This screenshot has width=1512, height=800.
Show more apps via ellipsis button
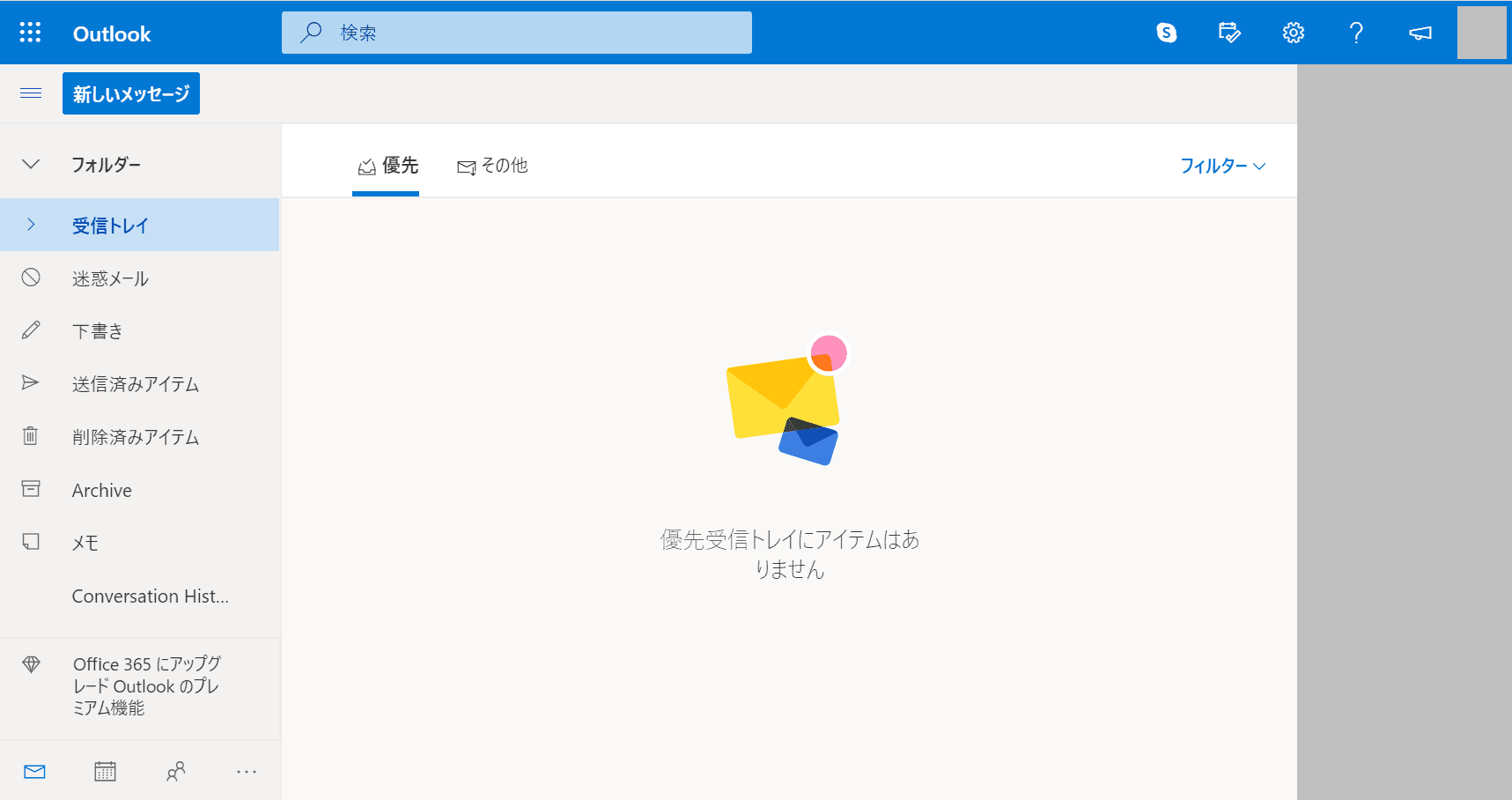click(247, 772)
